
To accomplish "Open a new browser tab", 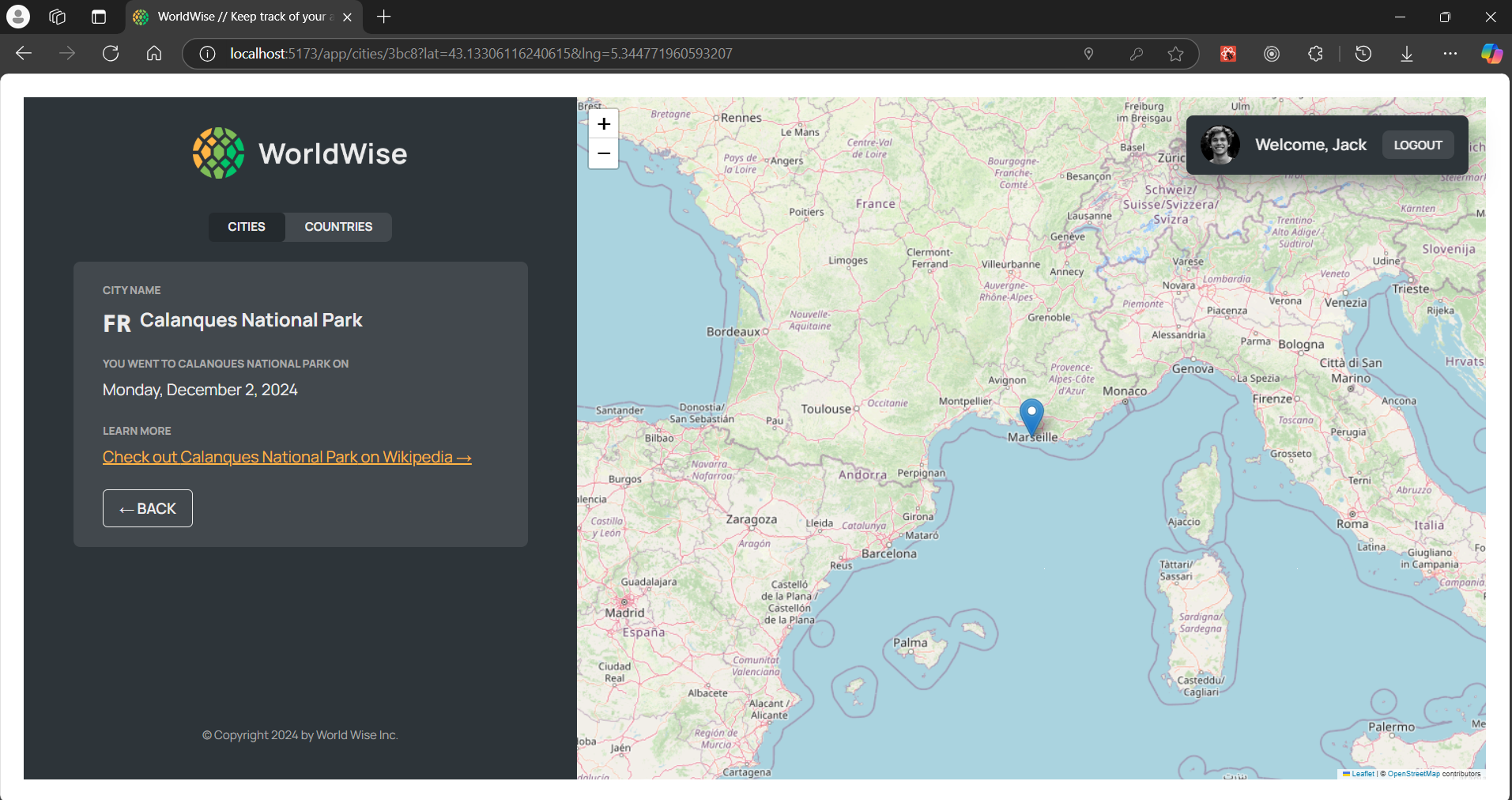I will coord(384,17).
